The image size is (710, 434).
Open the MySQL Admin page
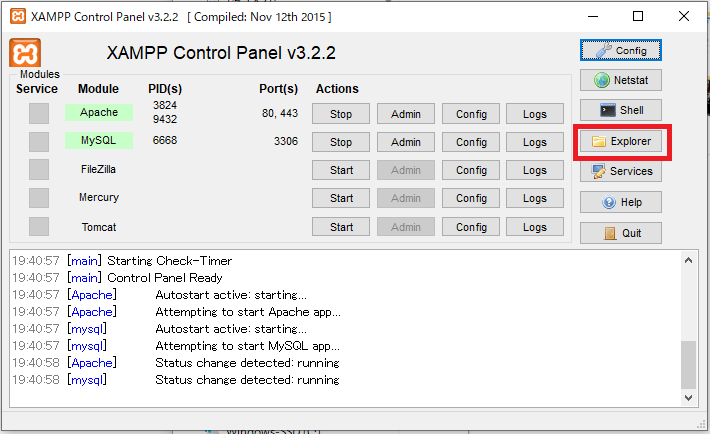point(405,142)
